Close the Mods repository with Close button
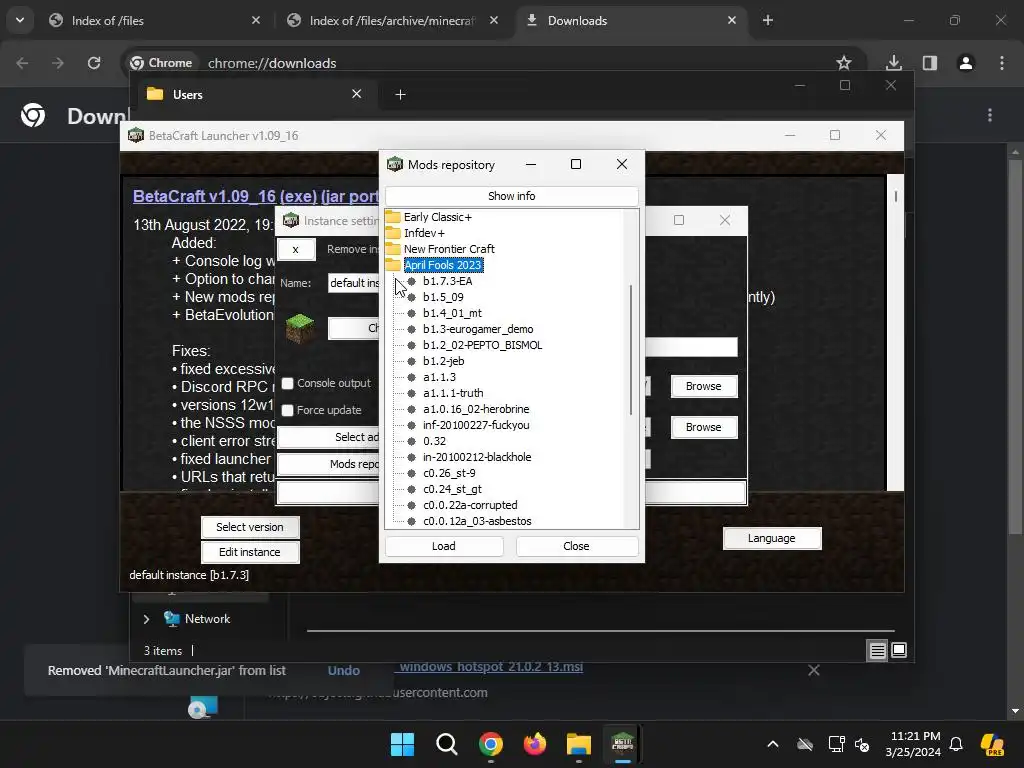Viewport: 1024px width, 768px height. point(577,546)
